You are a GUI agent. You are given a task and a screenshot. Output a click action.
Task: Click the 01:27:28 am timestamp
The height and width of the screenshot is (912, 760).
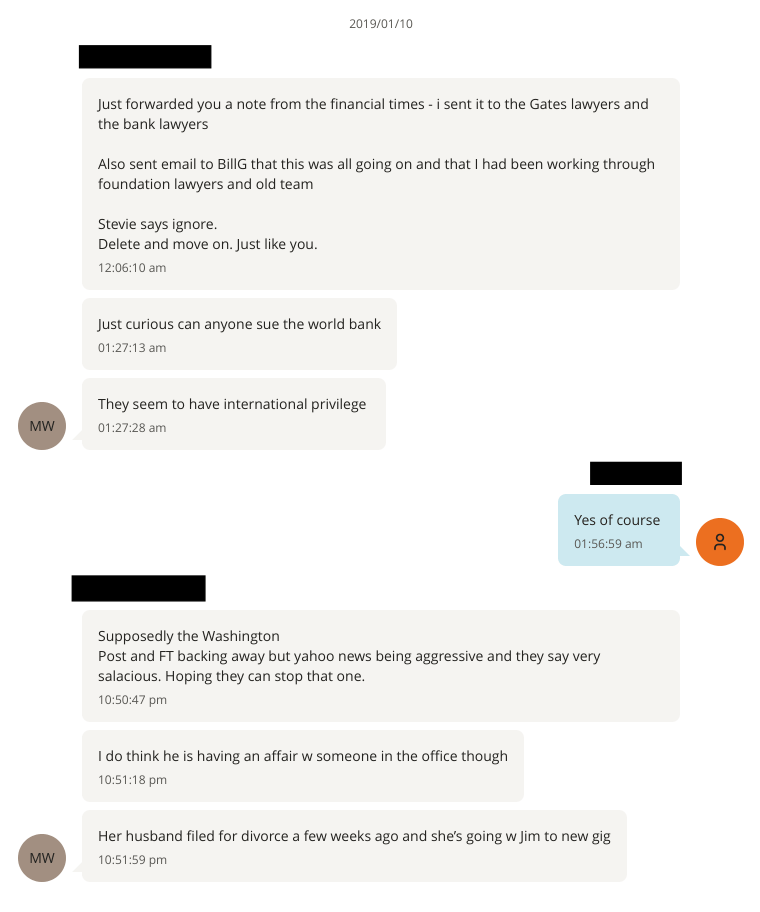132,428
